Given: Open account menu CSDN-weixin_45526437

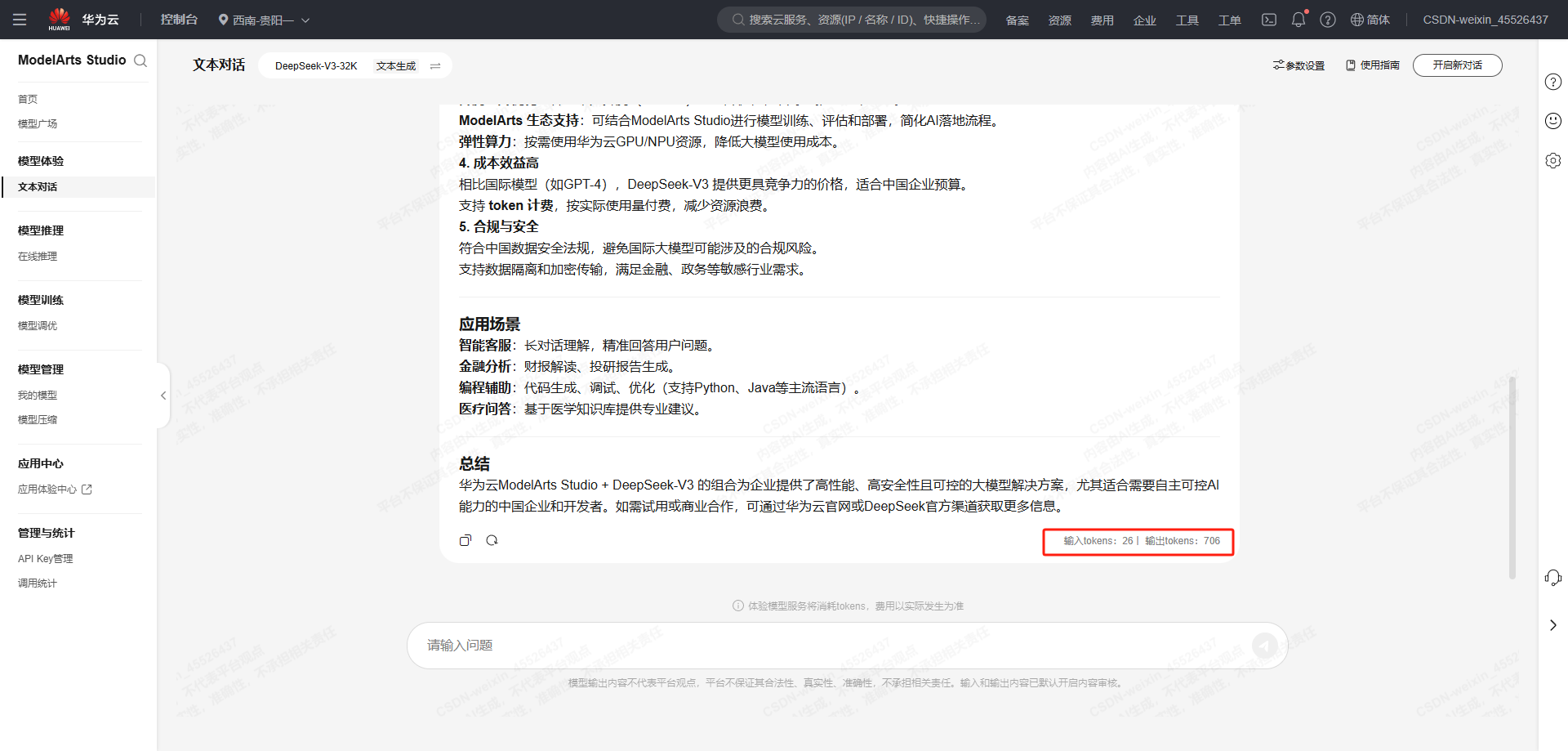Looking at the screenshot, I should tap(1486, 20).
